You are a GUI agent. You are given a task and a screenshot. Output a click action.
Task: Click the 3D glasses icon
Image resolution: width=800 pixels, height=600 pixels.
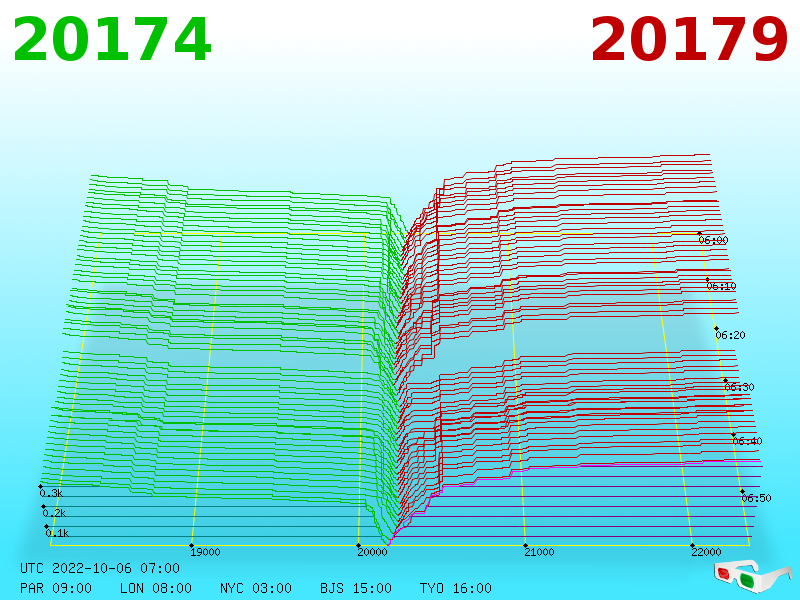[x=752, y=575]
